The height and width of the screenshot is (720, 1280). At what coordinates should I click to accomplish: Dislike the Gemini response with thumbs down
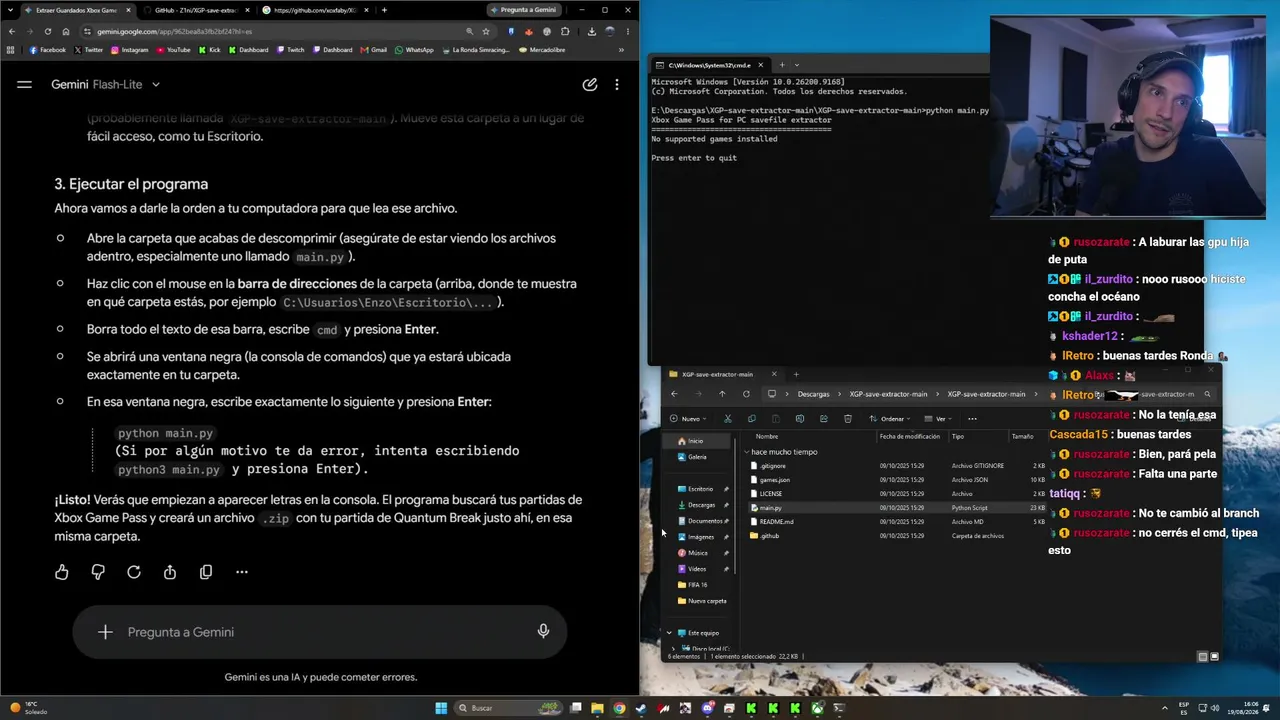[98, 572]
